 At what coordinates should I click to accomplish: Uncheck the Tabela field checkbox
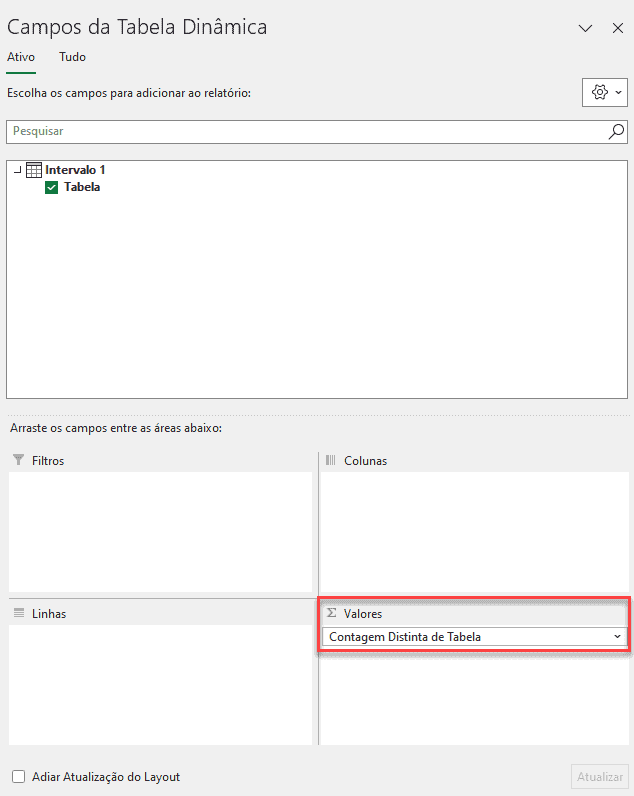pos(51,187)
